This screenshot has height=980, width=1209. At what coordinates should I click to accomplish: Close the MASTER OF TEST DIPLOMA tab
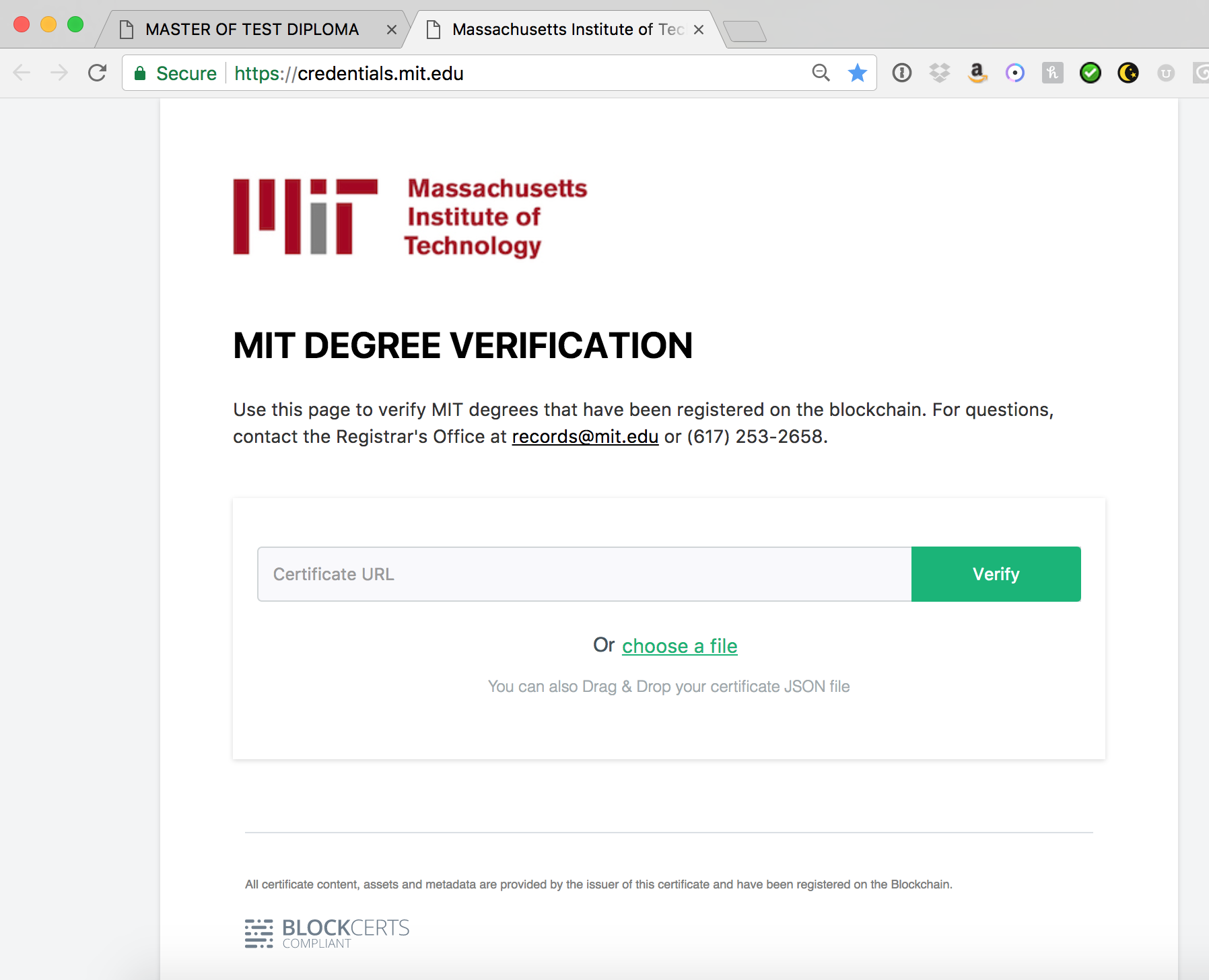pos(392,30)
